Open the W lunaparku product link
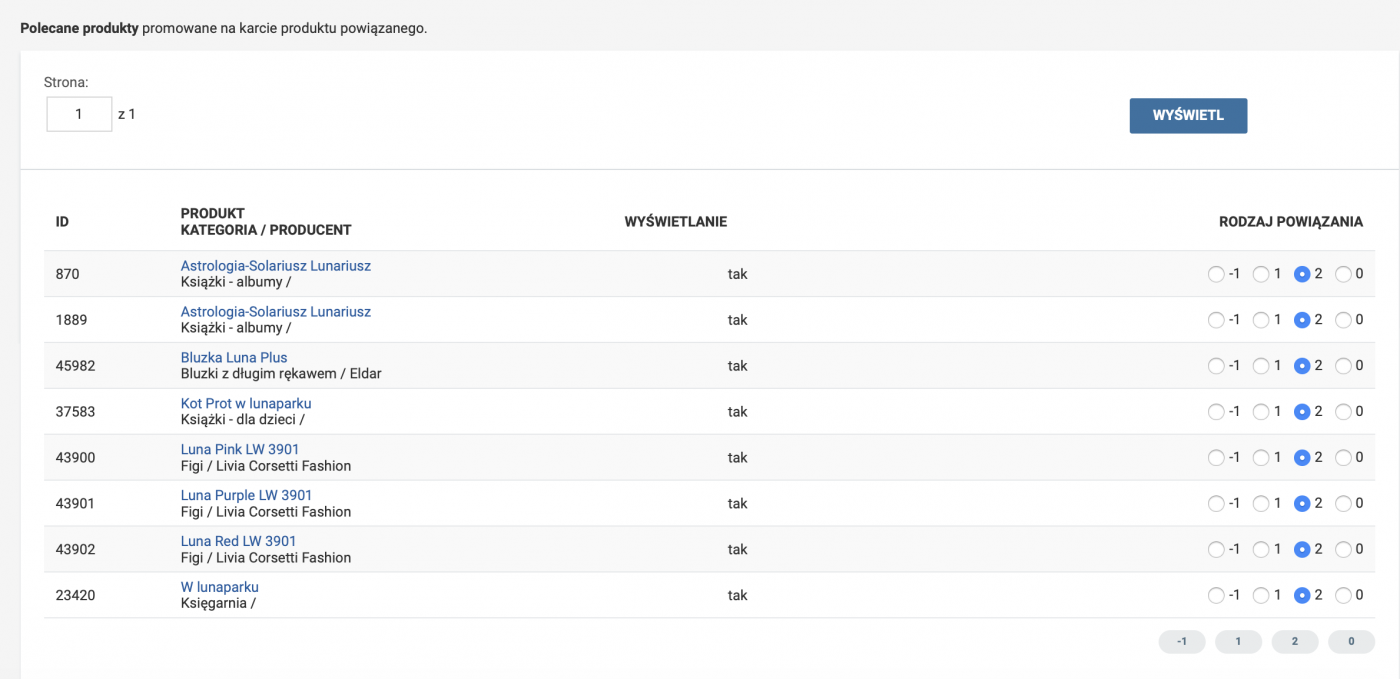Image resolution: width=1400 pixels, height=679 pixels. [219, 587]
